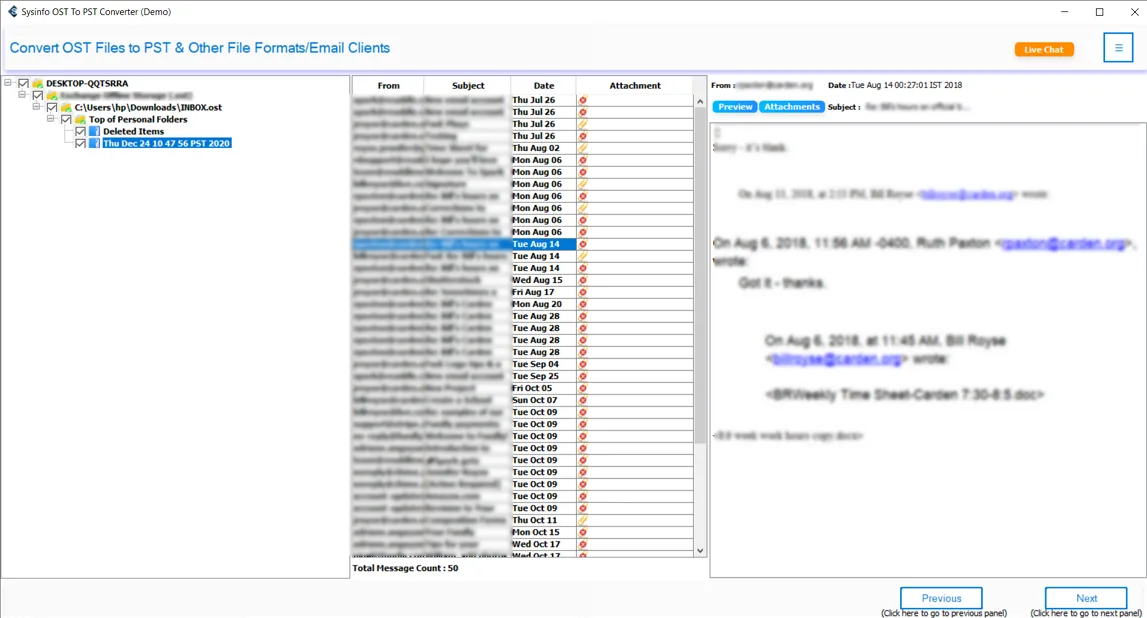This screenshot has width=1147, height=618.
Task: Click the Attachment column header
Action: 634,86
